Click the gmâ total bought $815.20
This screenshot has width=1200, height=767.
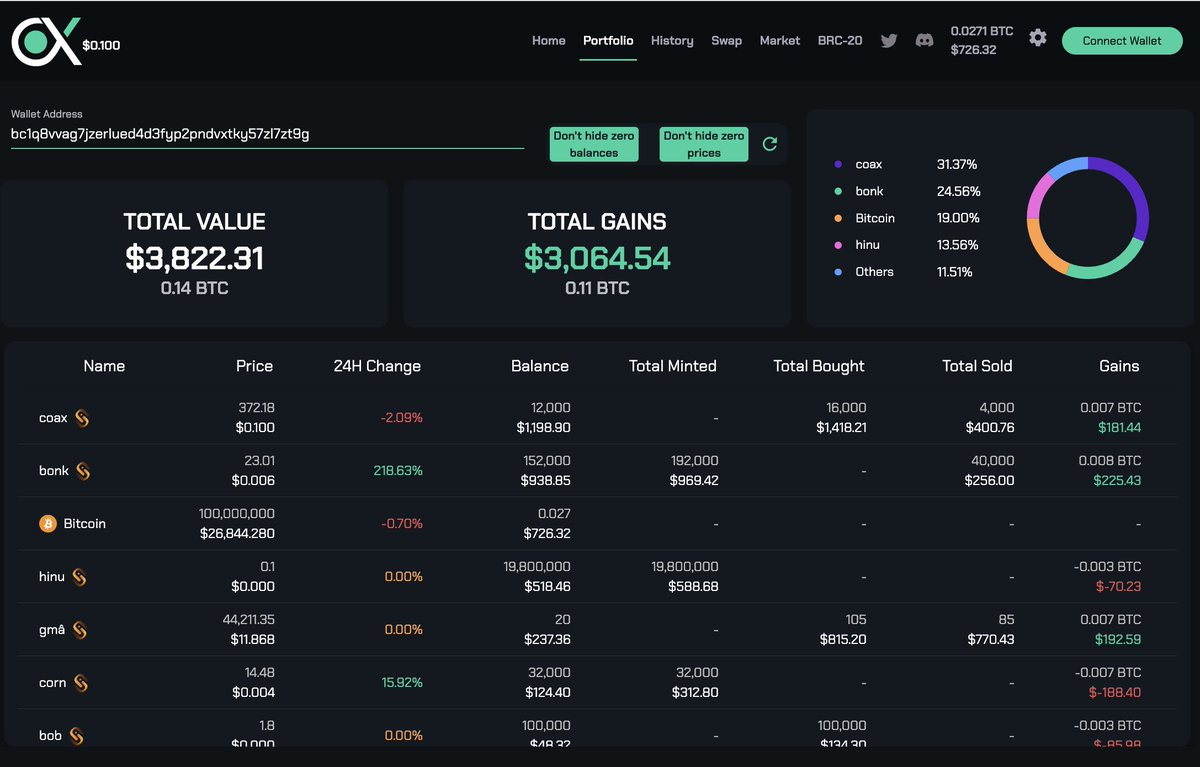843,639
